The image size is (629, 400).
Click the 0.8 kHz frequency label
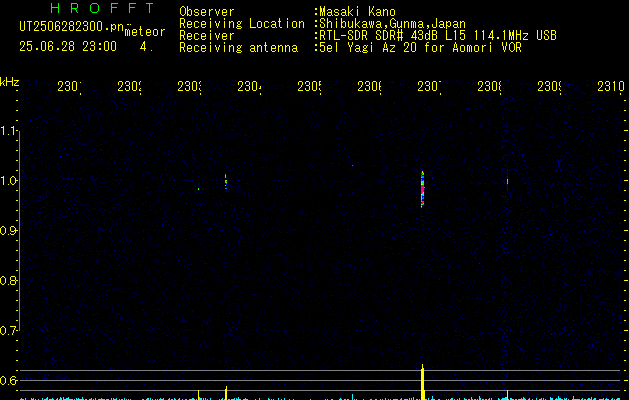pyautogui.click(x=8, y=280)
